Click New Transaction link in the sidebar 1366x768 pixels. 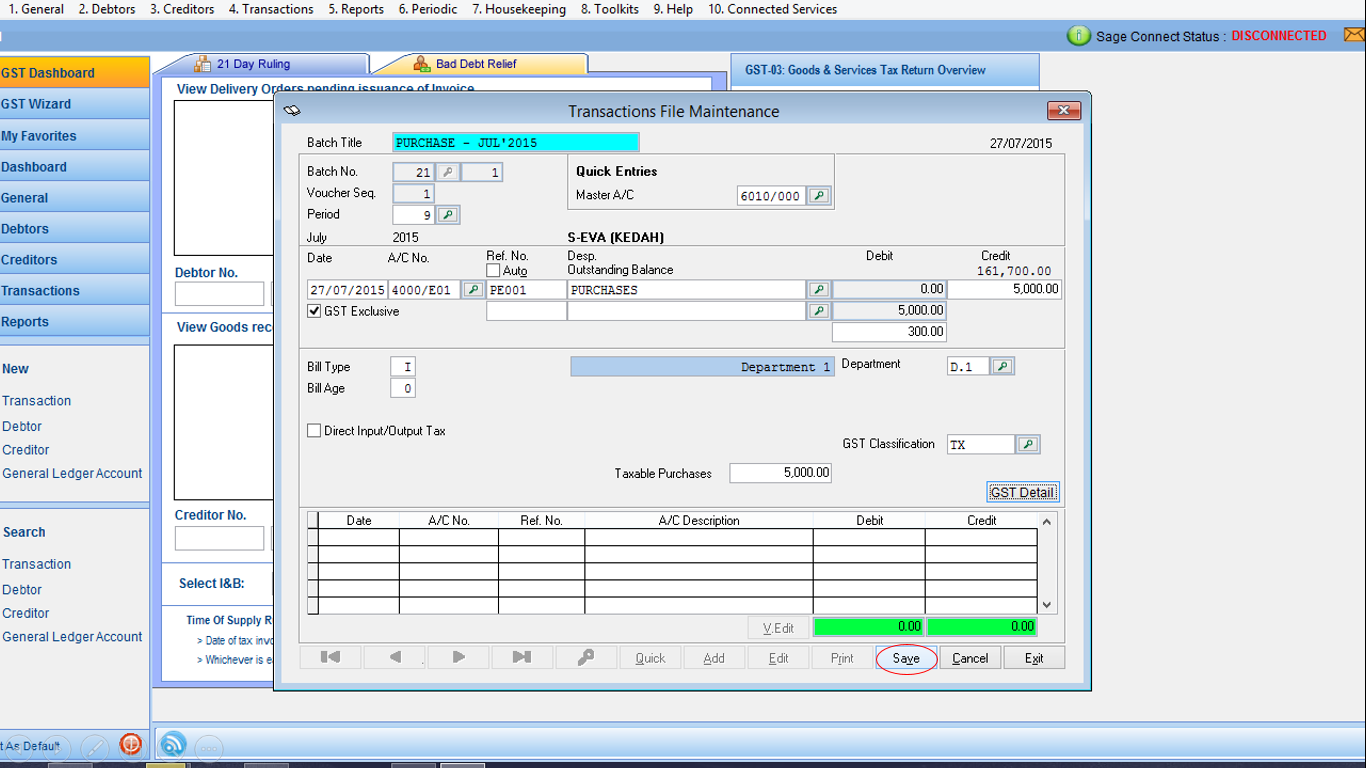(x=37, y=401)
